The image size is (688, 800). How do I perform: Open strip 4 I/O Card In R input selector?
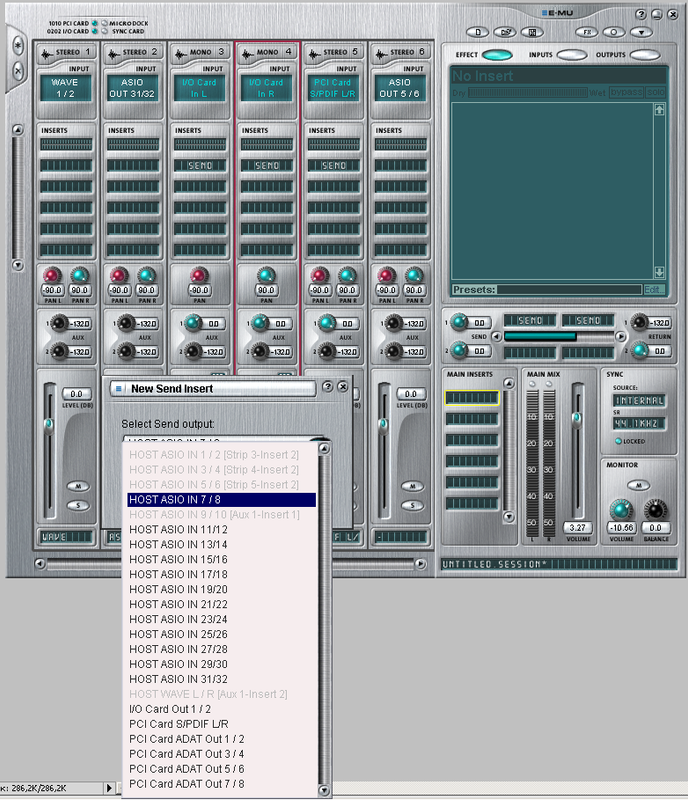[266, 88]
